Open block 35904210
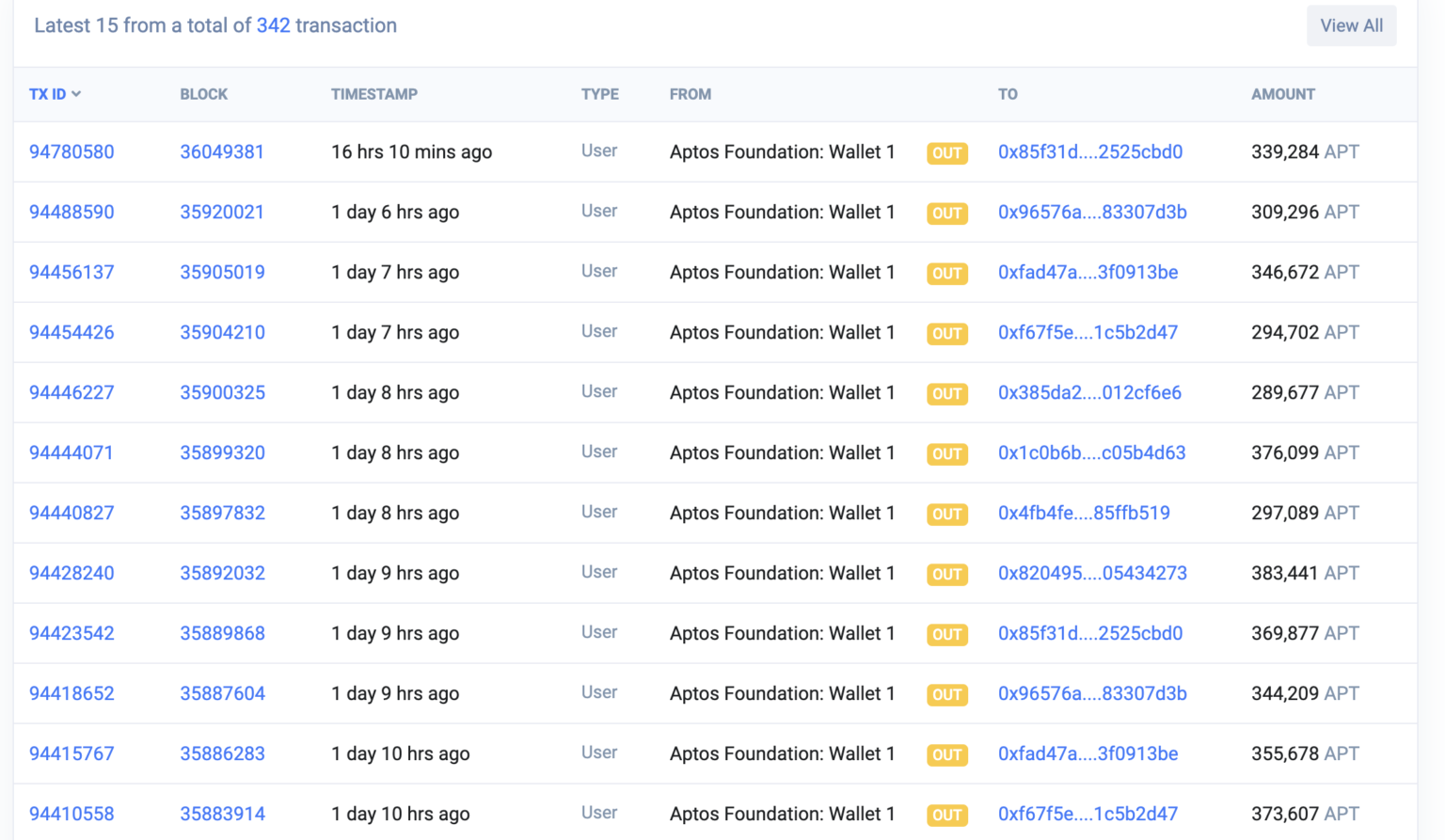The height and width of the screenshot is (840, 1445). coord(222,332)
